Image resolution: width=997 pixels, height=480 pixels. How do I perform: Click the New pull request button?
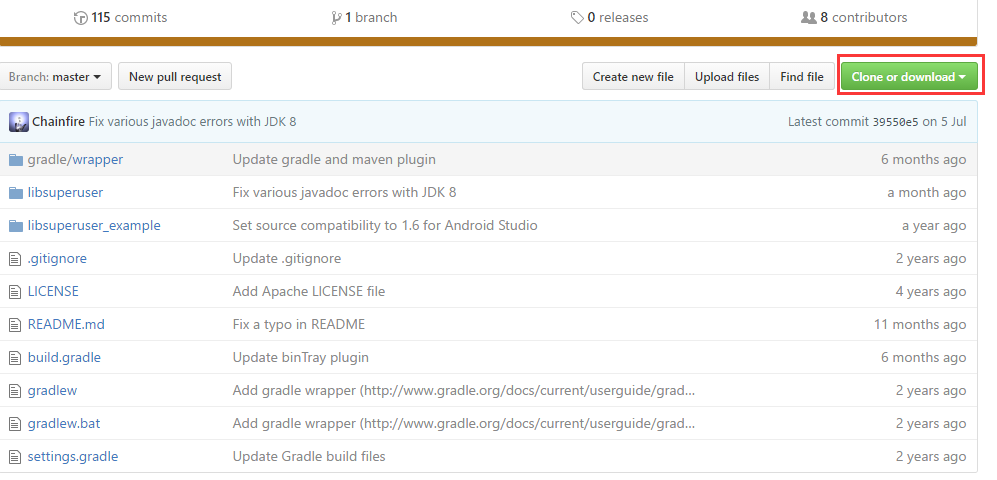[175, 76]
